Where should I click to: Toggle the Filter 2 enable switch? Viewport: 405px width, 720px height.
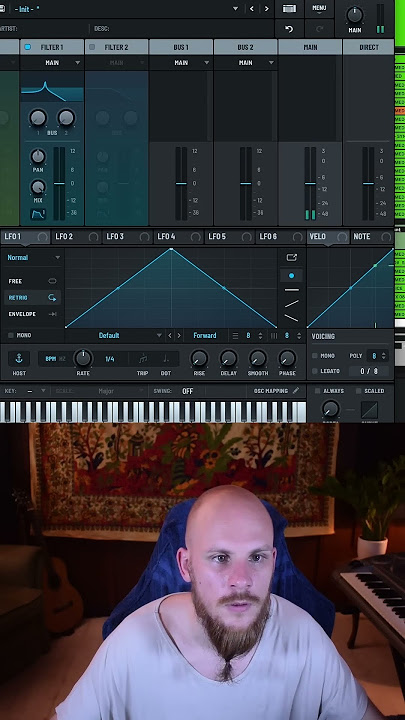click(92, 47)
